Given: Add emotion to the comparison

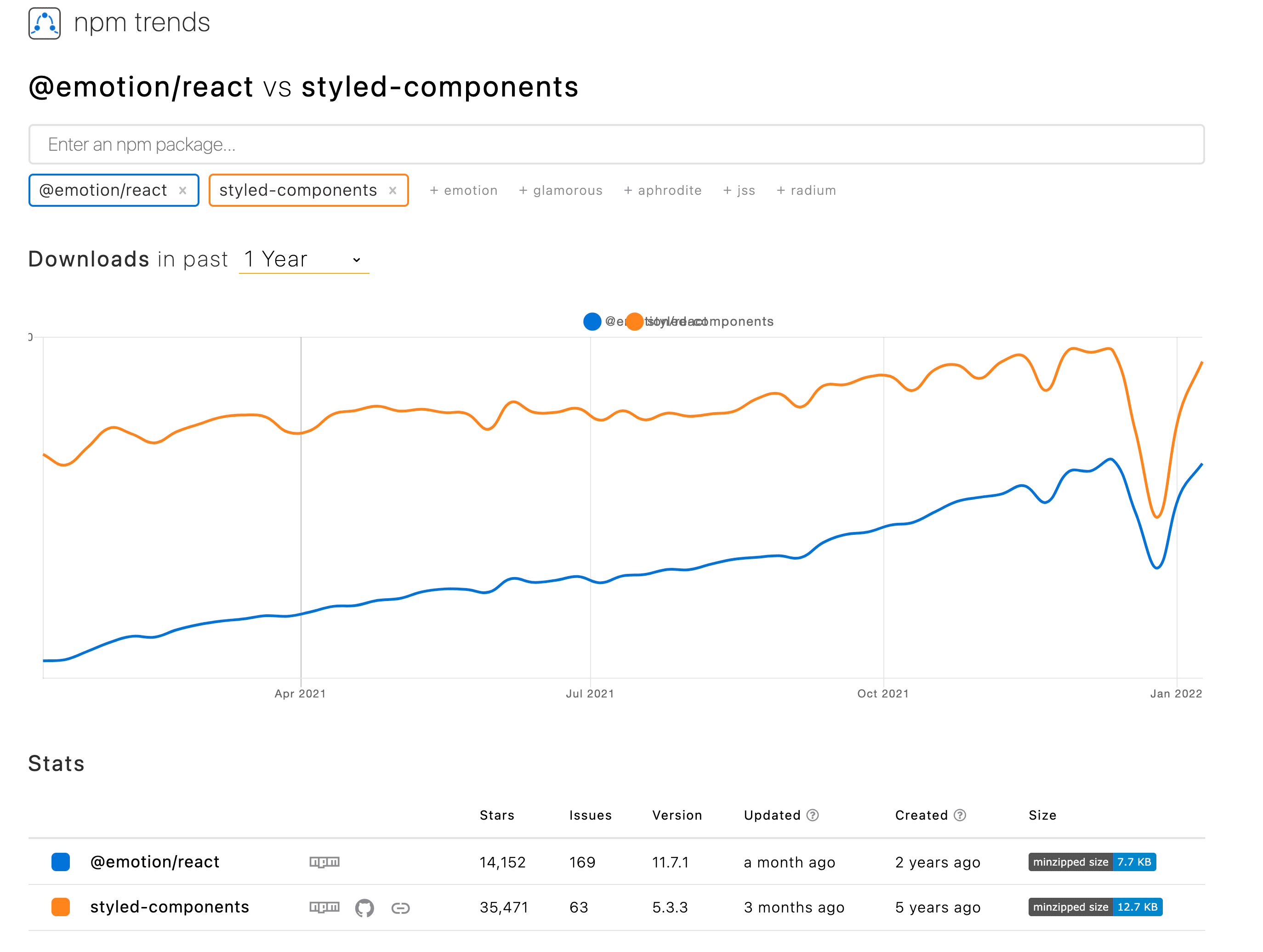Looking at the screenshot, I should coord(464,190).
